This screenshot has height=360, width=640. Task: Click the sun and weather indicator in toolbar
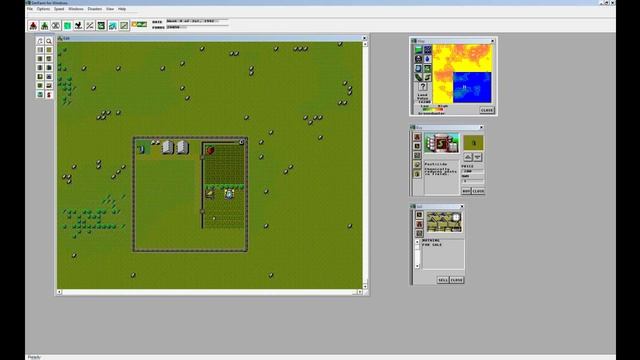pyautogui.click(x=139, y=24)
